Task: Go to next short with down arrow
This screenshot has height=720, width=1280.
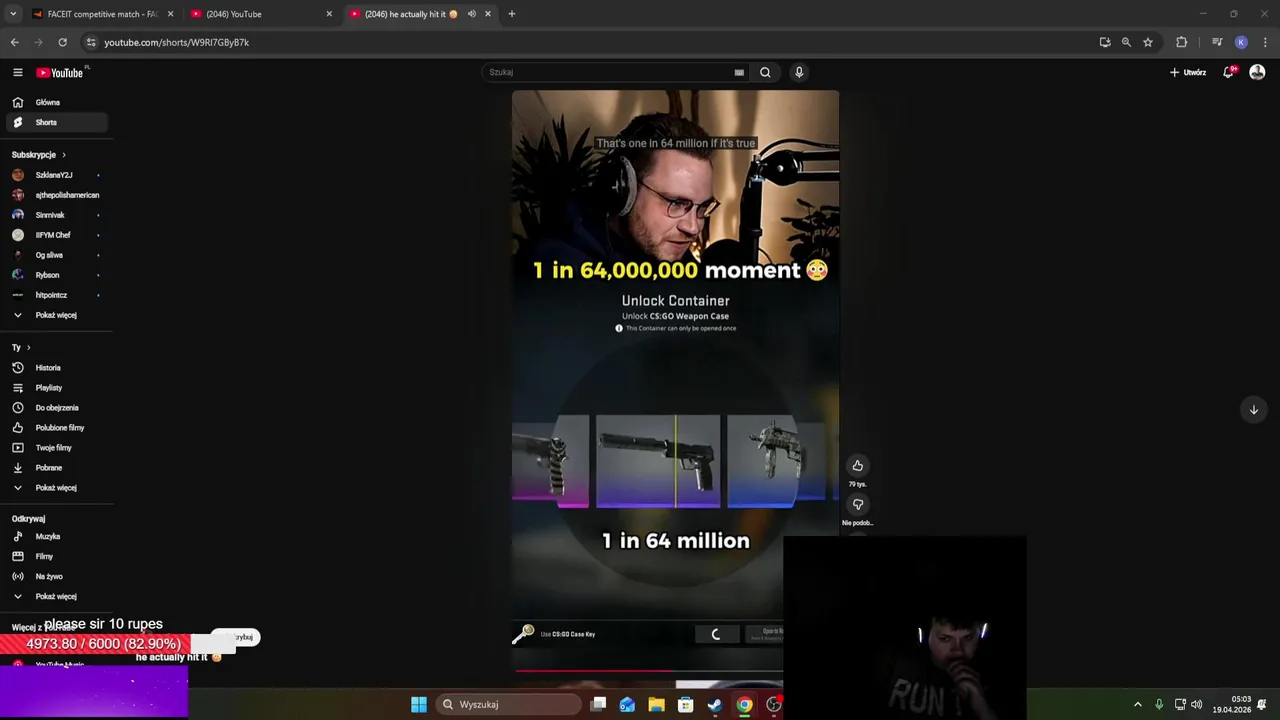Action: pyautogui.click(x=1253, y=409)
